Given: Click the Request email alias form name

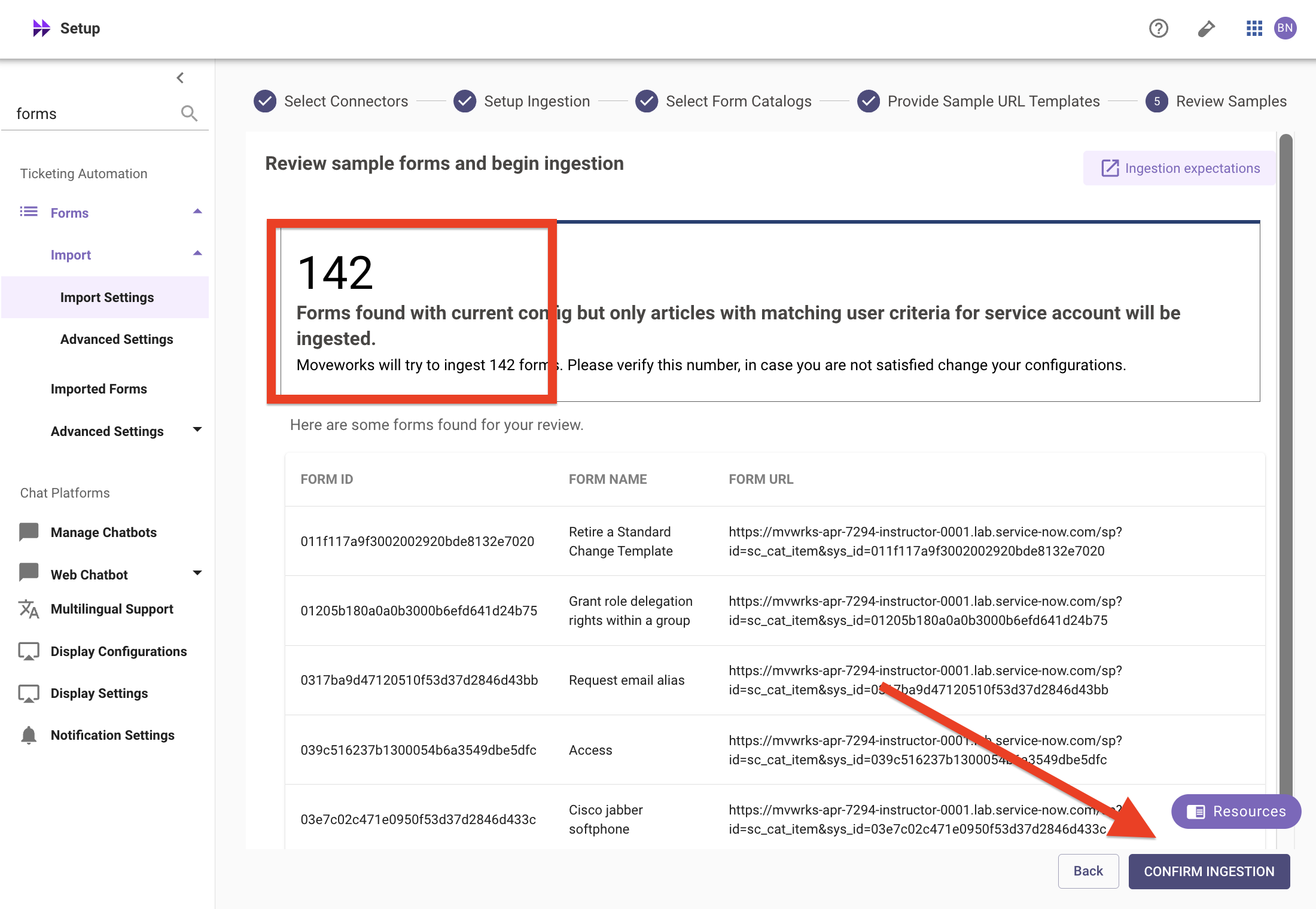Looking at the screenshot, I should click(x=626, y=680).
